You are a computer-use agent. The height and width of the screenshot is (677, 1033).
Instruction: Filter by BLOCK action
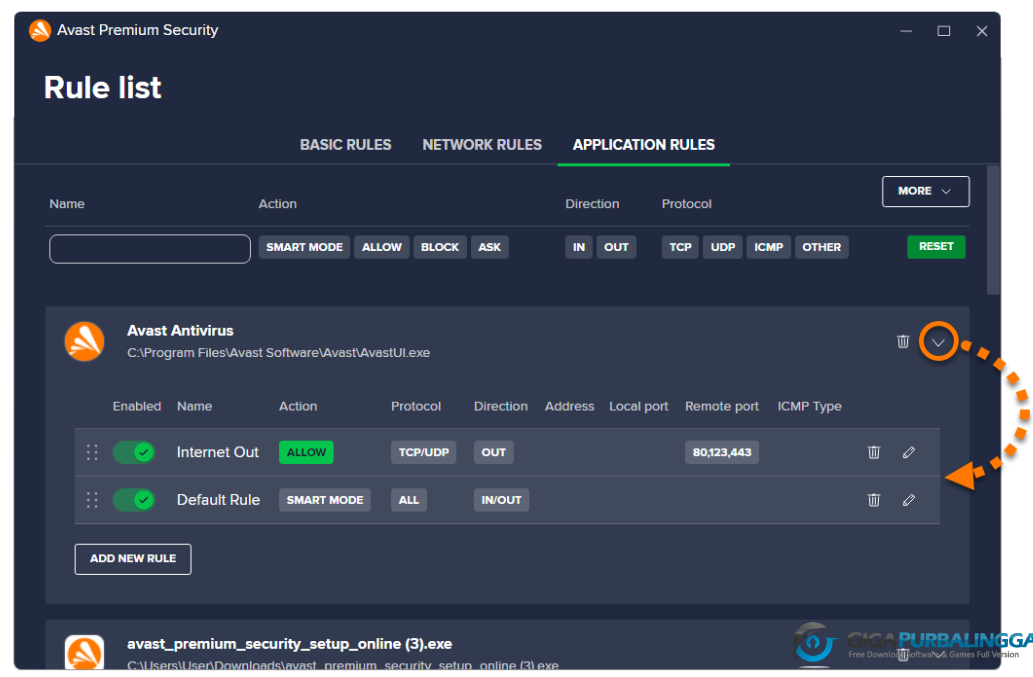pos(440,247)
